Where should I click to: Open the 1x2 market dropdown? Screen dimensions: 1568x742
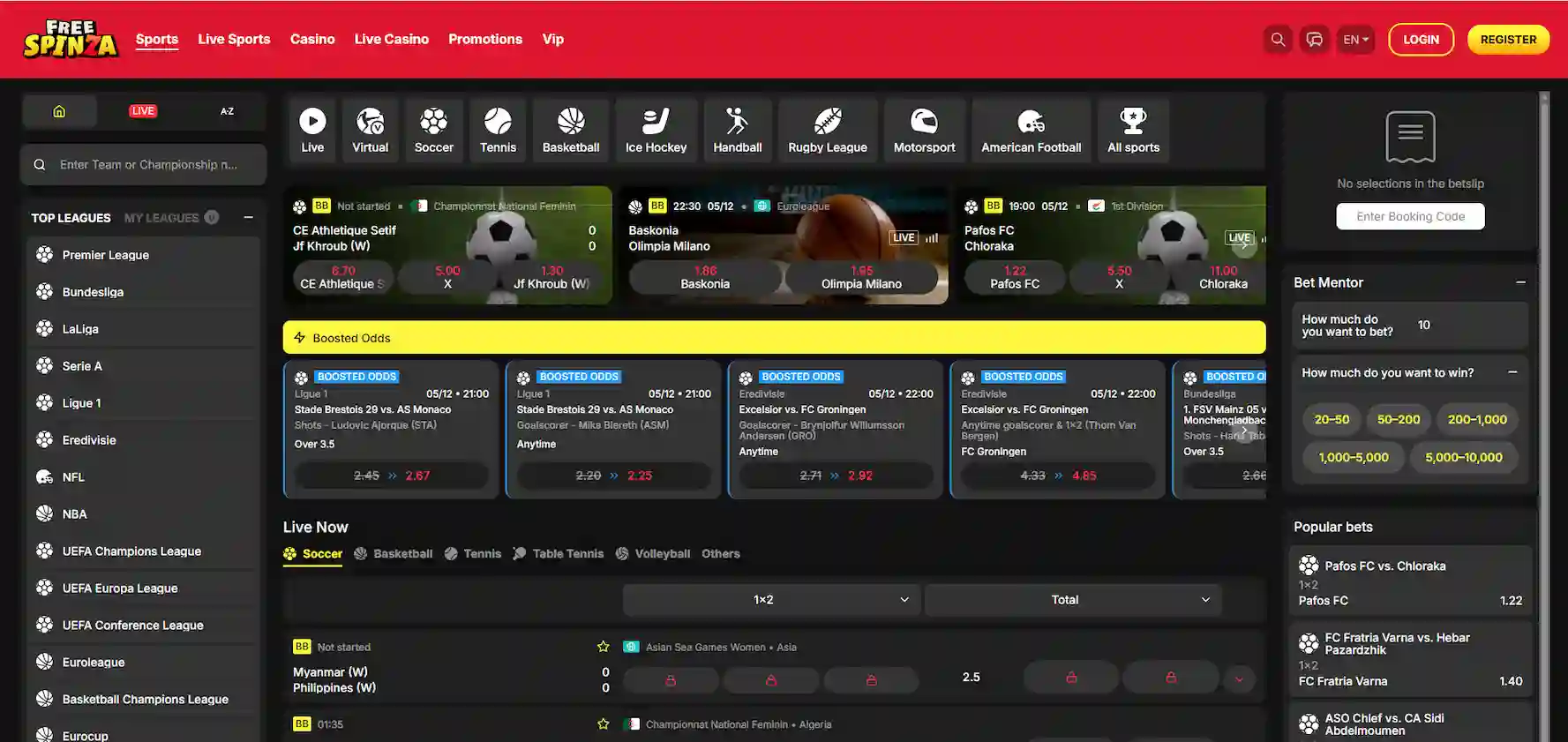click(x=771, y=600)
